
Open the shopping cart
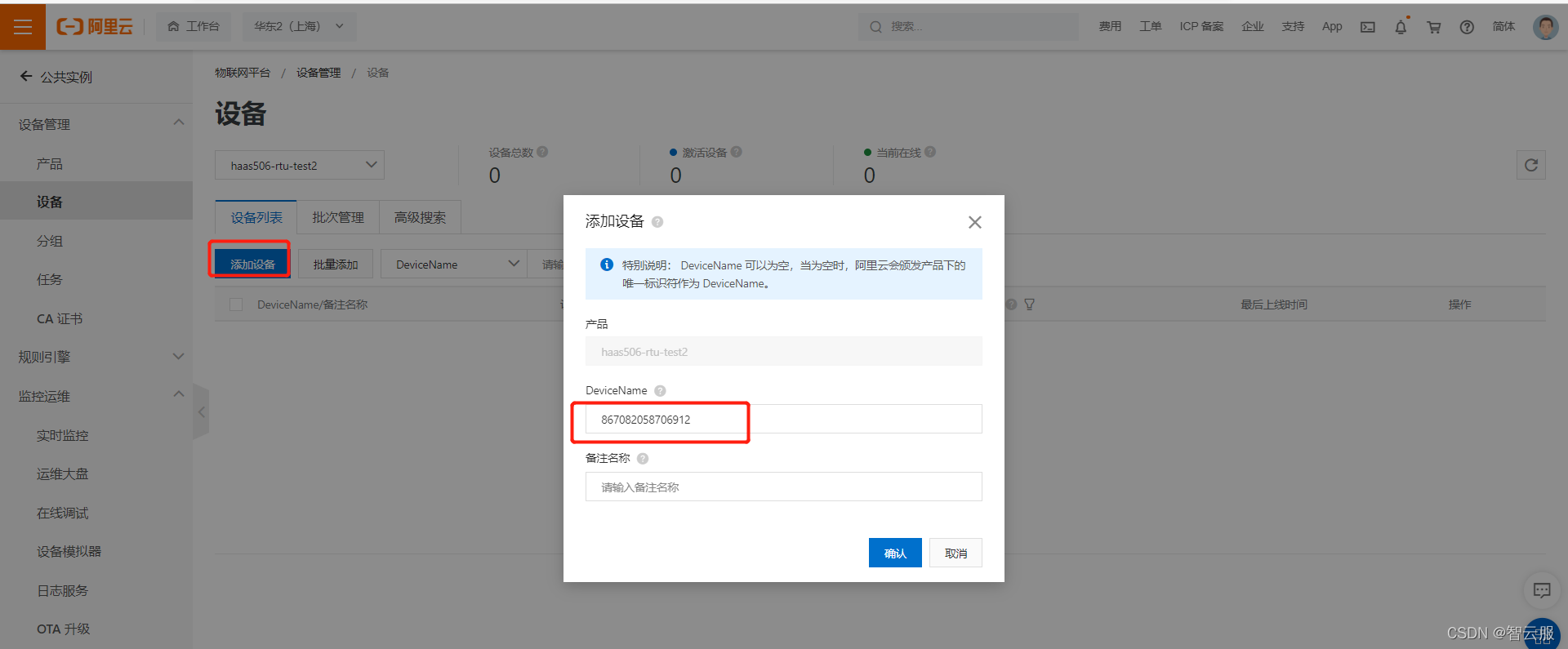tap(1433, 27)
